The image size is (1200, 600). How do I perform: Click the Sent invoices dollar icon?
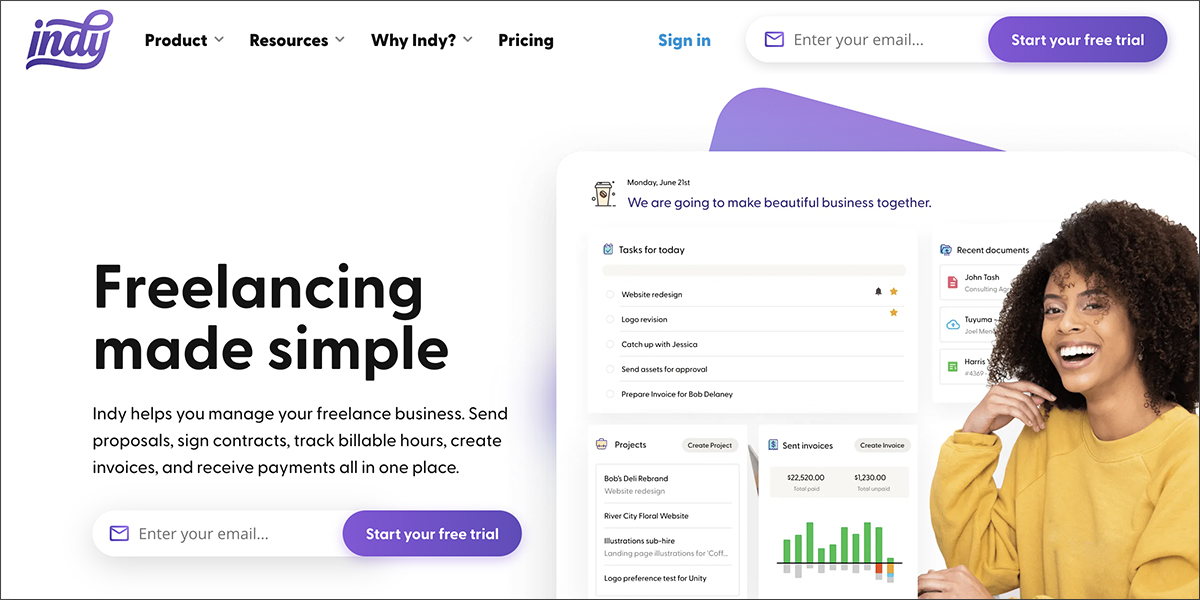773,445
